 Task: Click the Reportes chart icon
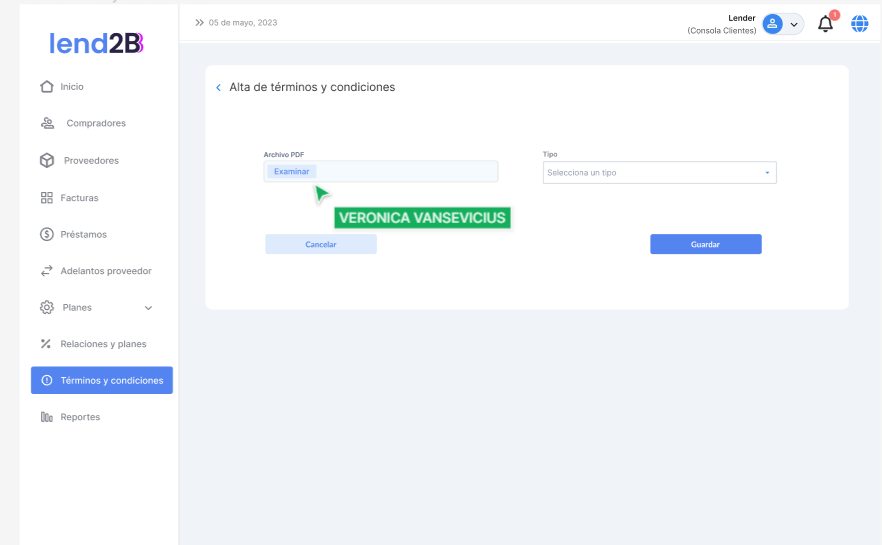pos(46,417)
